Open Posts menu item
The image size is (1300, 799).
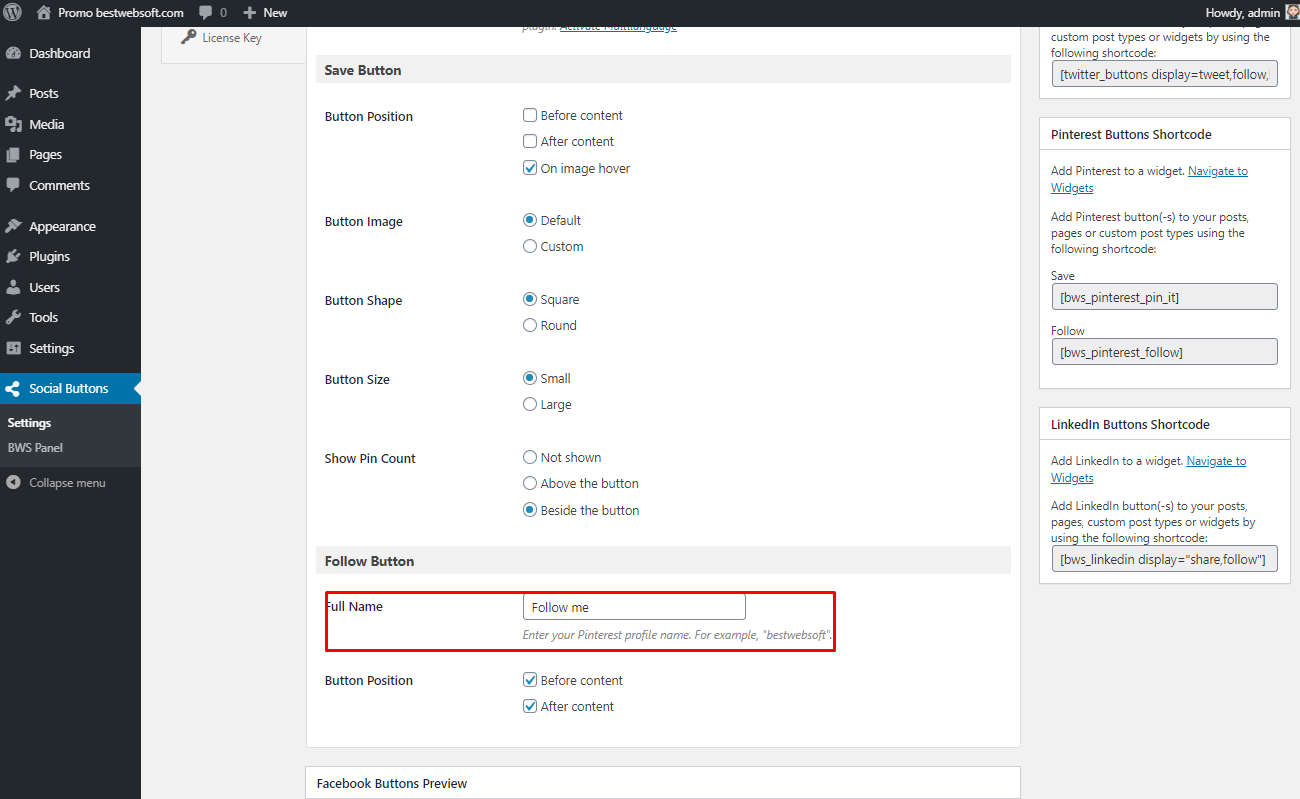click(70, 93)
